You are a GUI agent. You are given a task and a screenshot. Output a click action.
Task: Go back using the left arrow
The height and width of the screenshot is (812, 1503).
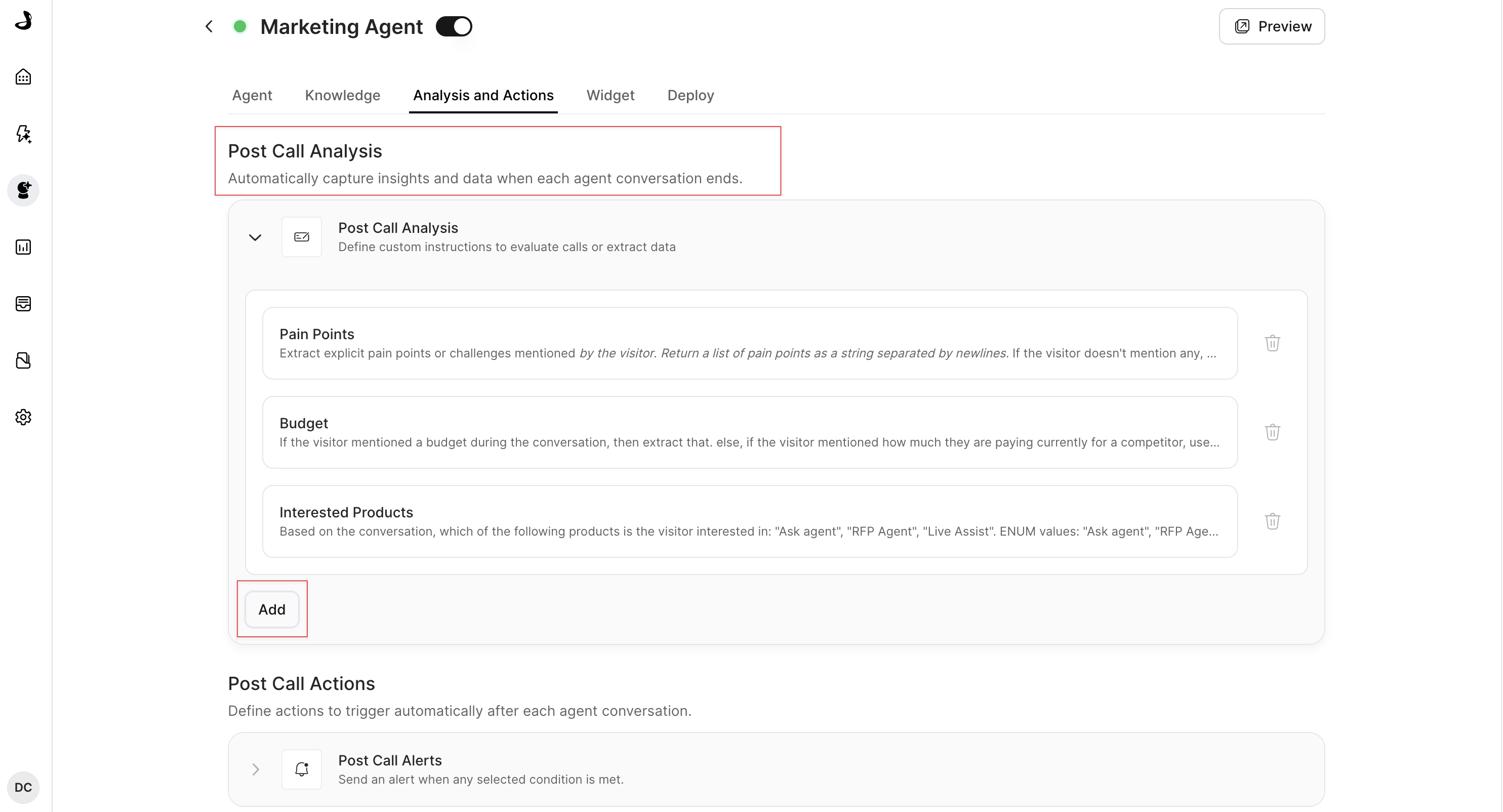(x=209, y=27)
